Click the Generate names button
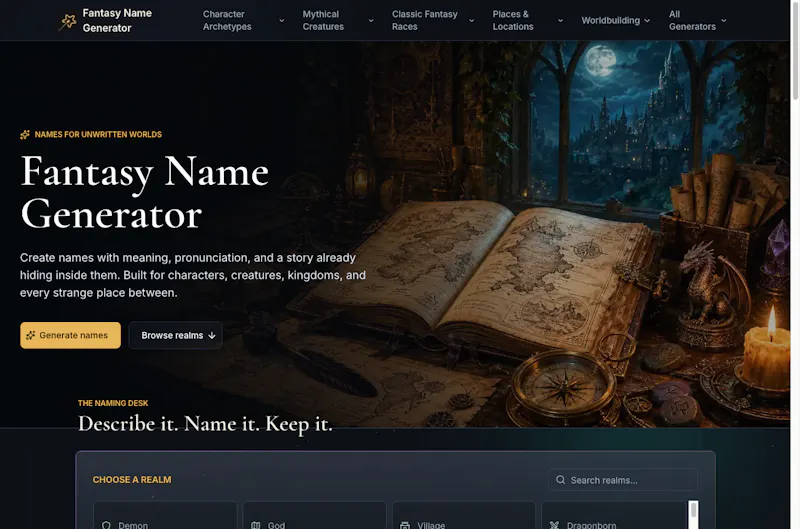 (x=70, y=335)
